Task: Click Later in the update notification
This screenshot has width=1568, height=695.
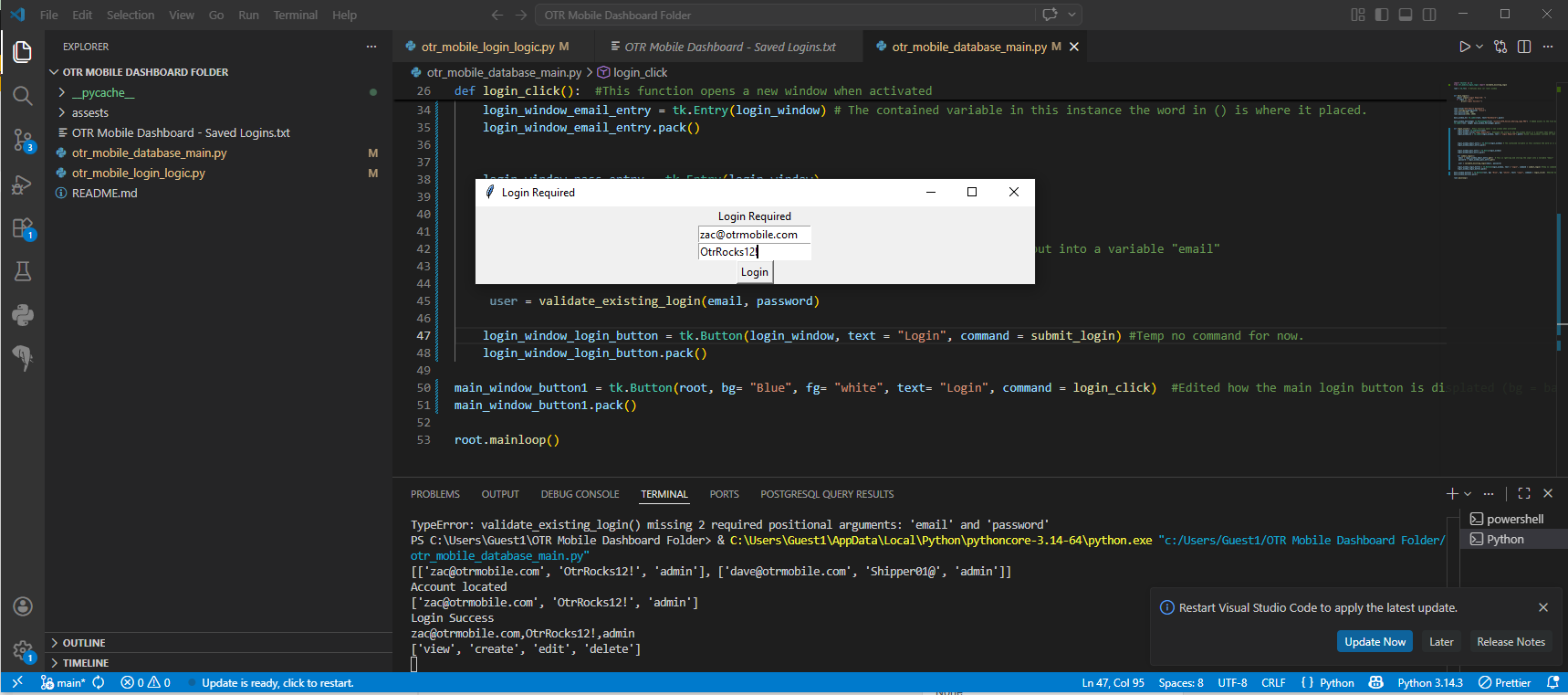Action: click(x=1441, y=642)
